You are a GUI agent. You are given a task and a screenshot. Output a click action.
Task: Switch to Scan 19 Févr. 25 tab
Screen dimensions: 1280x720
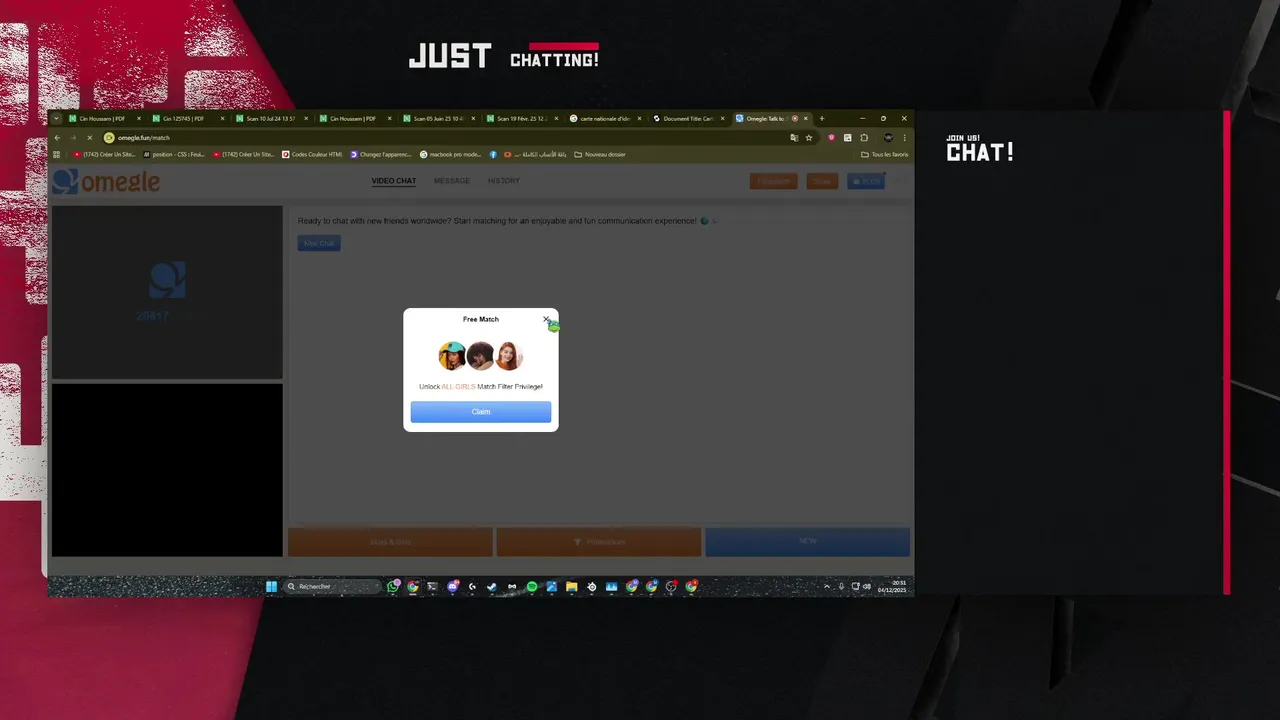tap(520, 119)
